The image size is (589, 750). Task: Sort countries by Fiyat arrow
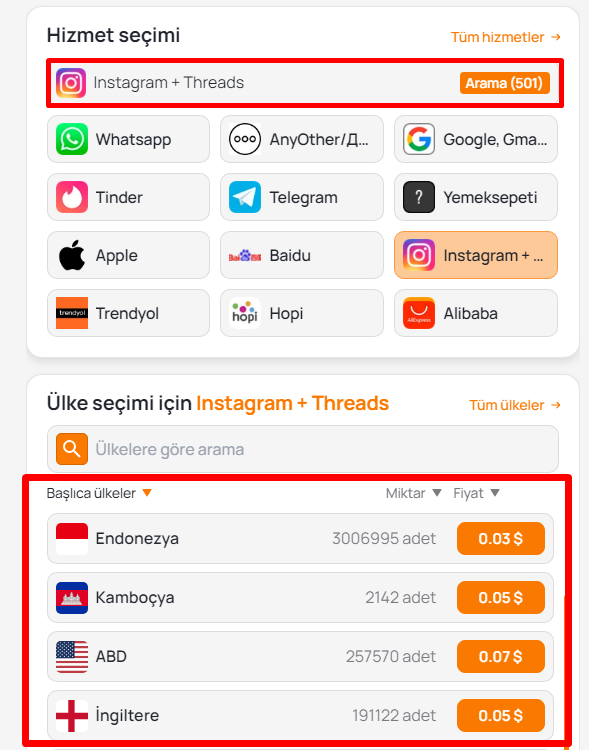[495, 493]
